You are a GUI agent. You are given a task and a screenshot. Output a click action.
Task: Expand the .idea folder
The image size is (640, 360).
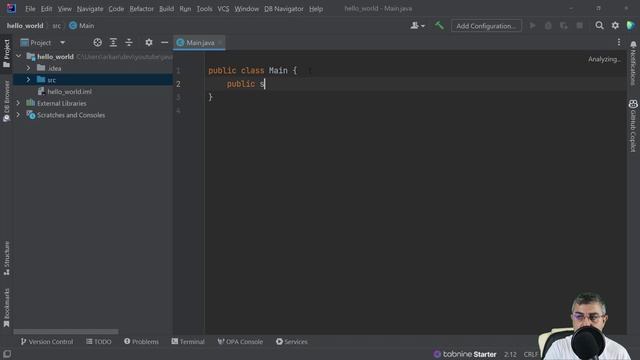(28, 68)
